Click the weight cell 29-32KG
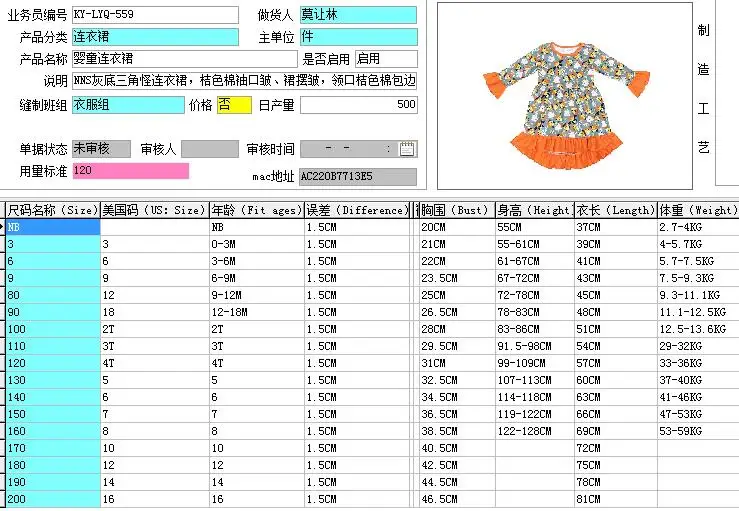739x511 pixels. coord(698,346)
